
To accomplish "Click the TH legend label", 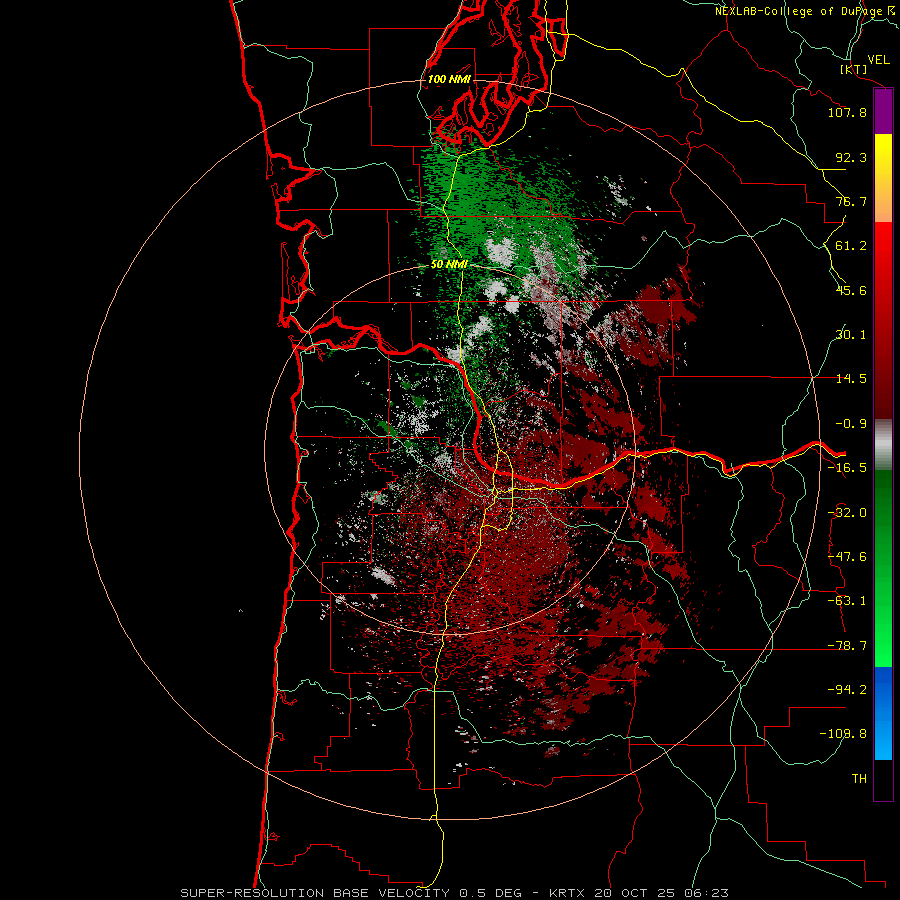I will coord(859,779).
